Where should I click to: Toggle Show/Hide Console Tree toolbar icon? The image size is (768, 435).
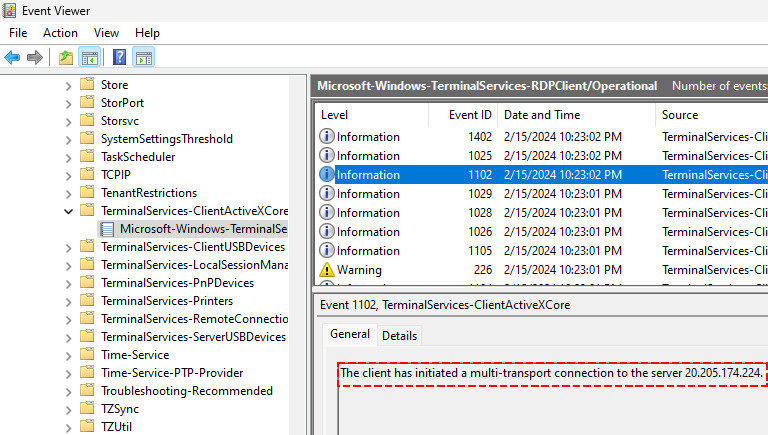90,57
